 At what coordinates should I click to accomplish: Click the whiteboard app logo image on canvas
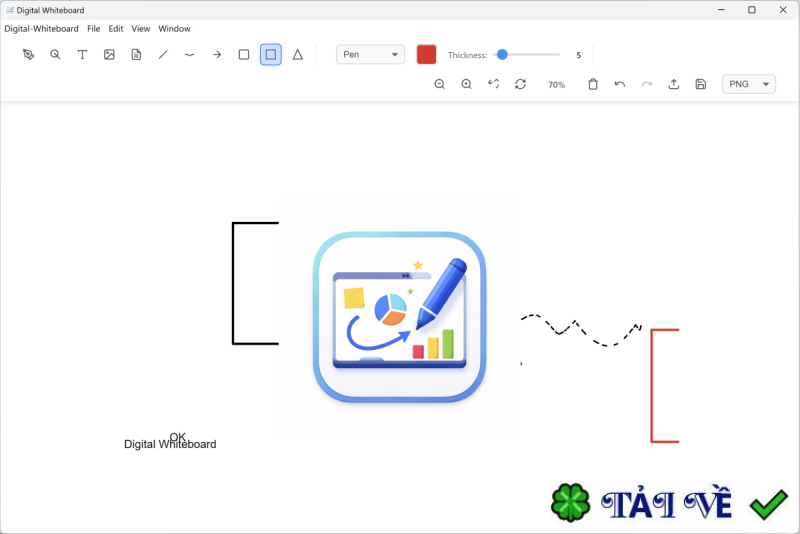(x=399, y=317)
